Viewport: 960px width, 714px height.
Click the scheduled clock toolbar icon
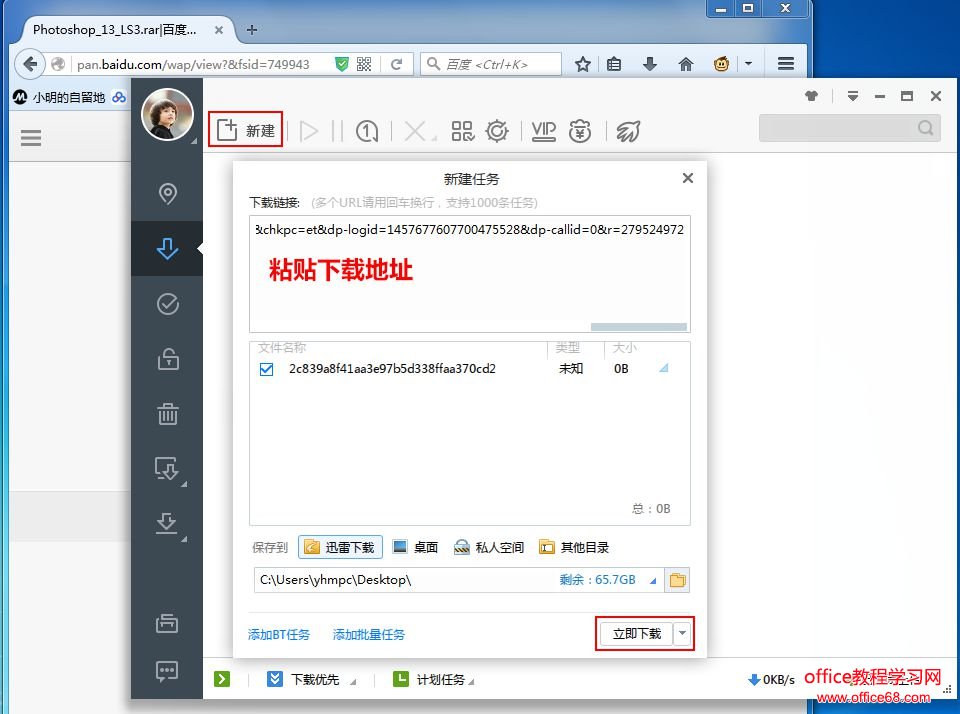click(x=367, y=131)
